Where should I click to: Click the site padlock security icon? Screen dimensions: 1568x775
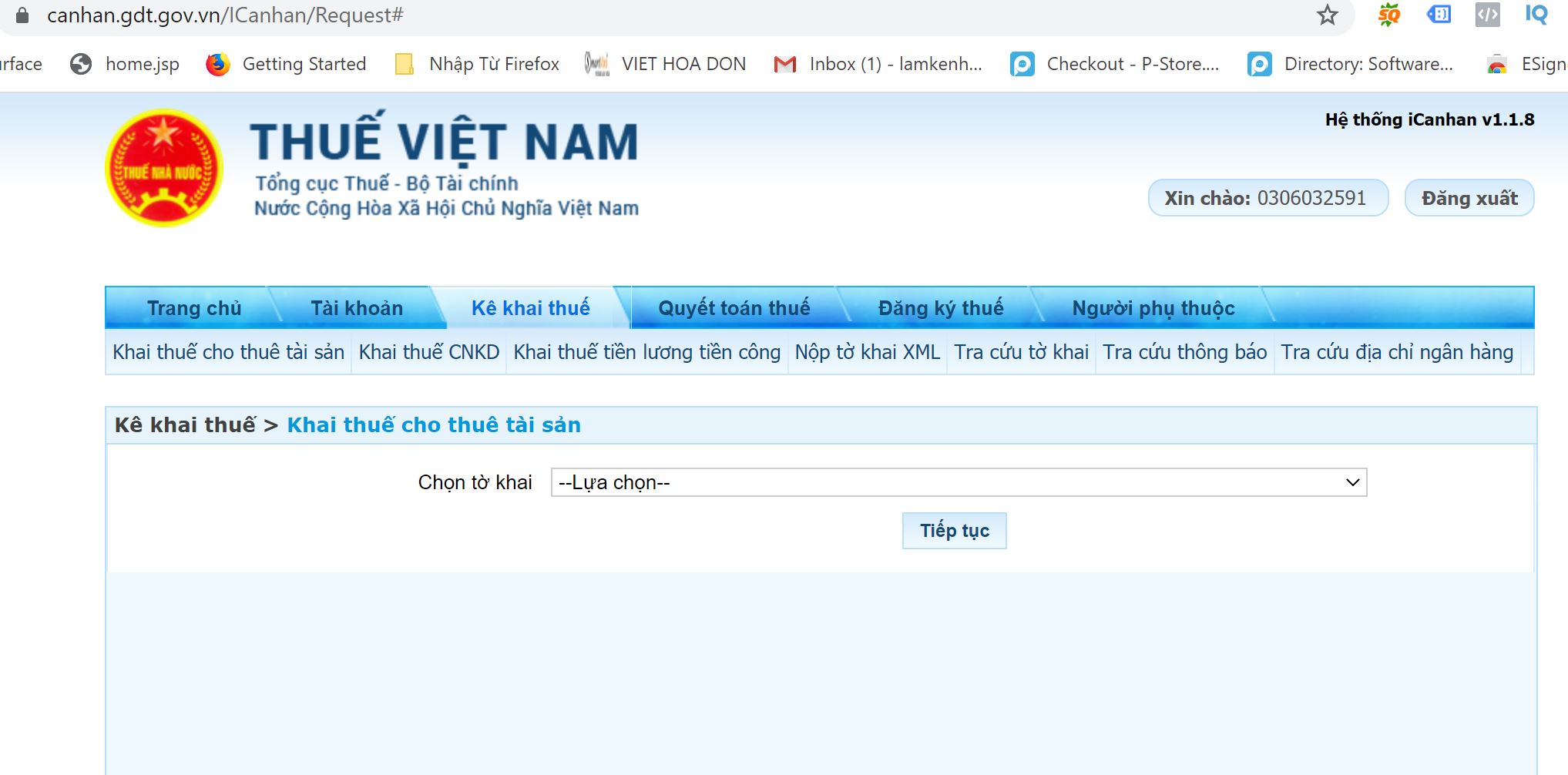tap(22, 15)
